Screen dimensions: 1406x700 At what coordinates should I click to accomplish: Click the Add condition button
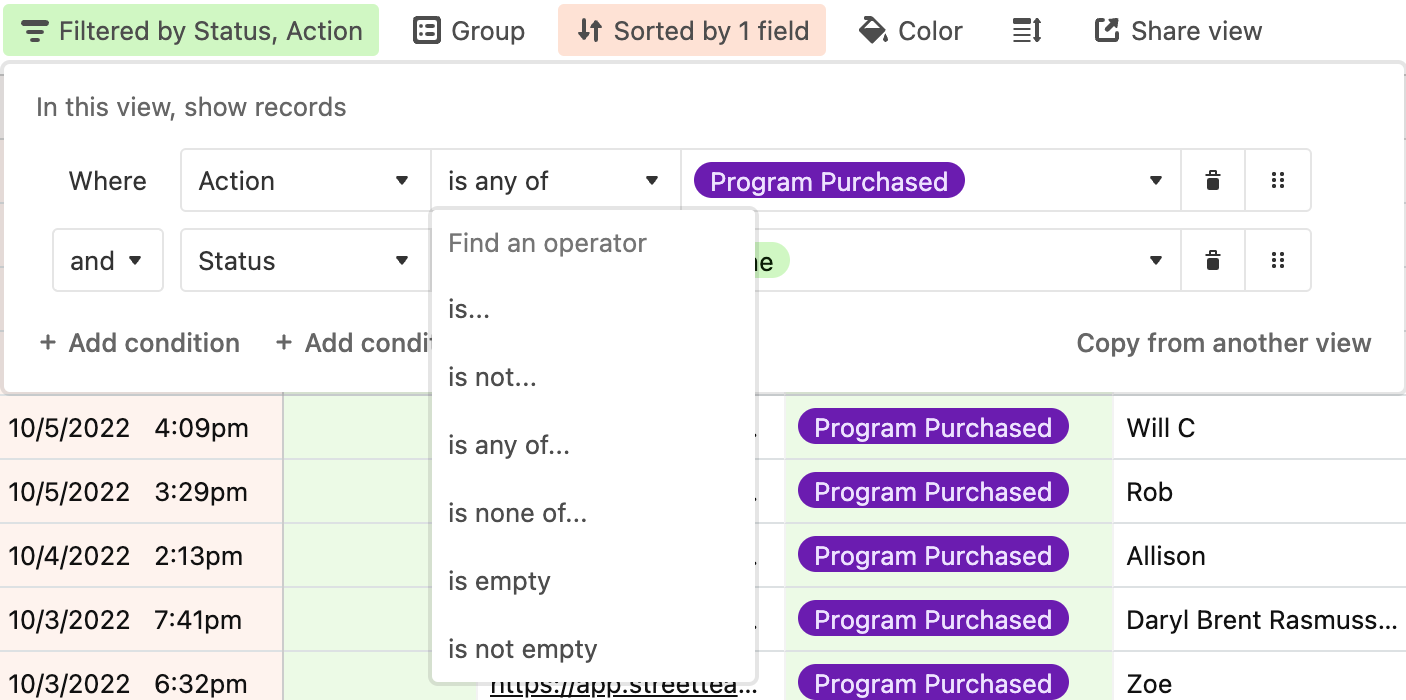[x=140, y=343]
